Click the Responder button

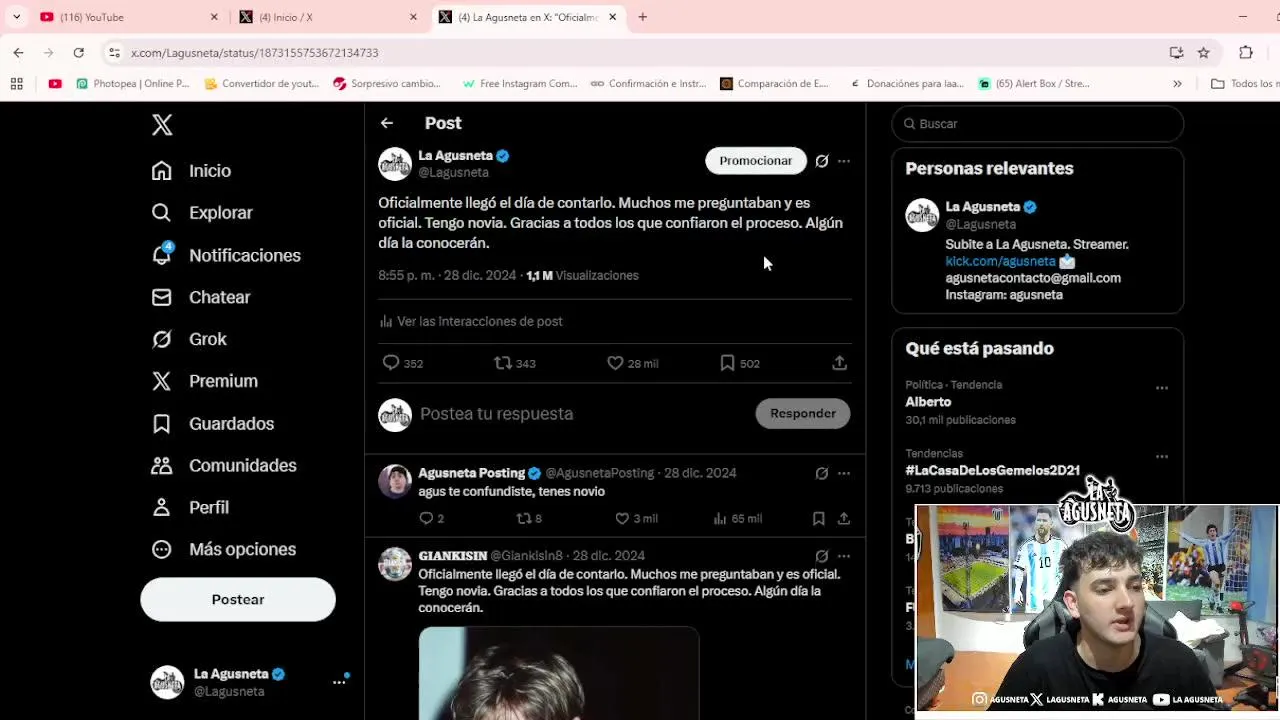(803, 414)
